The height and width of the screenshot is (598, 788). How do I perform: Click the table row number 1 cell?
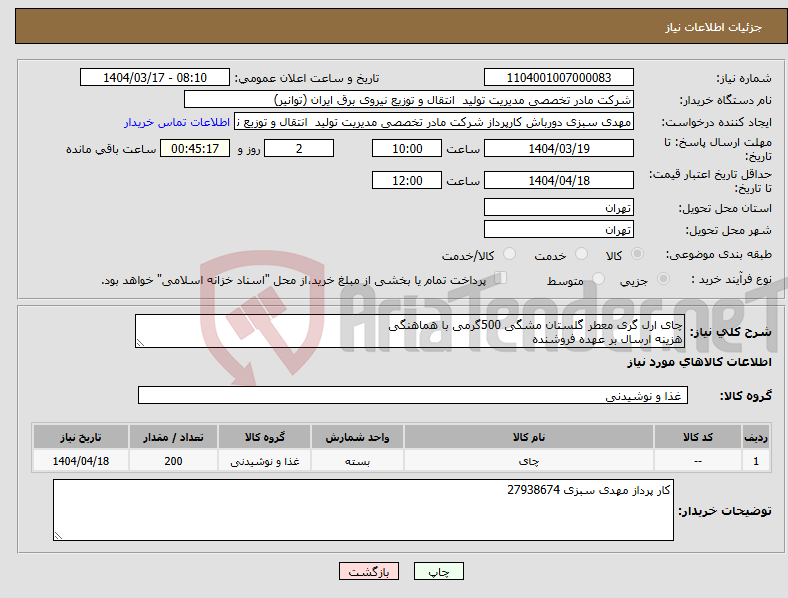pyautogui.click(x=756, y=460)
